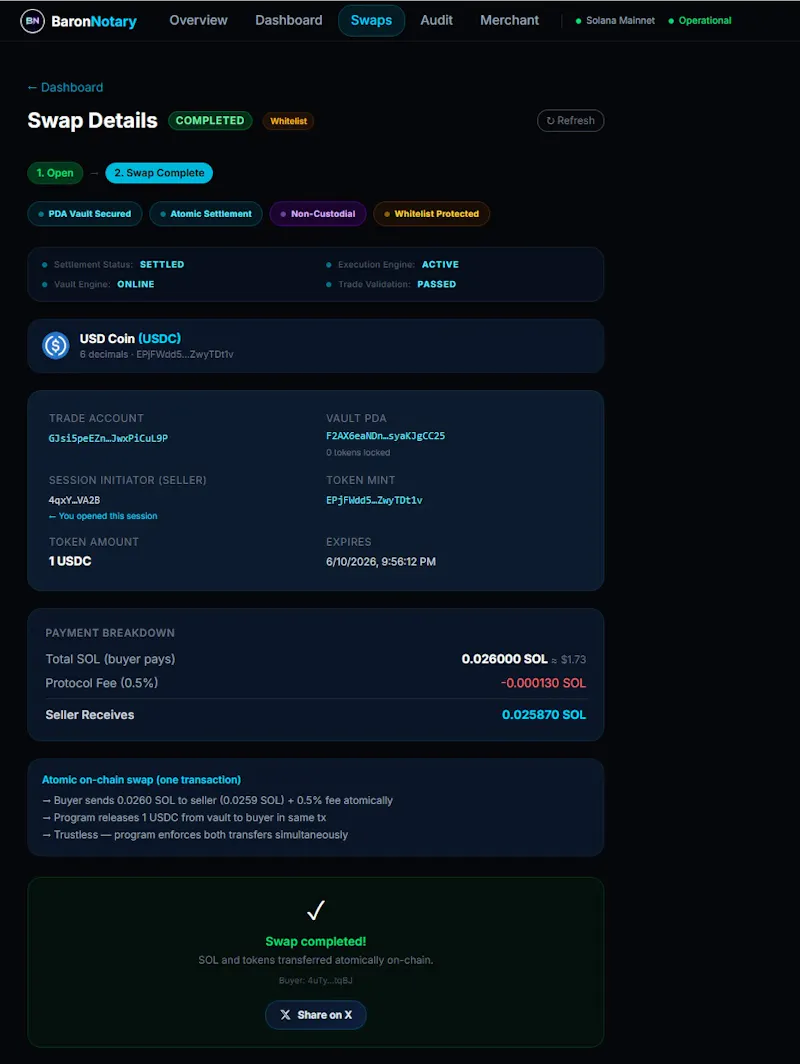Select the Swaps tab
Screen dimensions: 800x1064
(x=371, y=20)
